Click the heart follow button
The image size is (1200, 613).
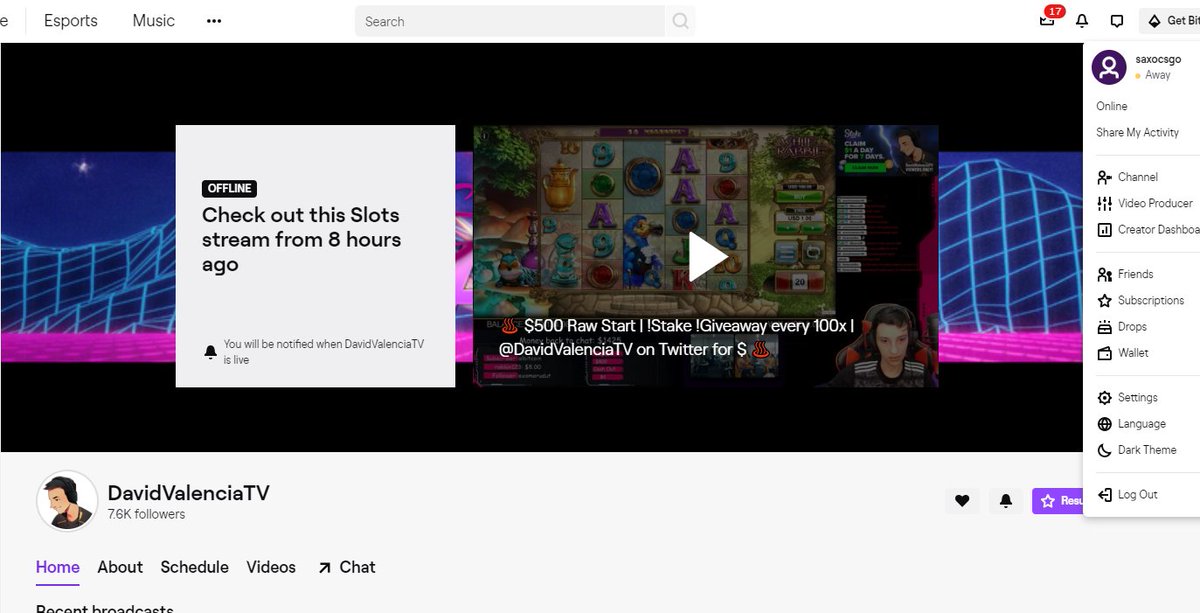(962, 501)
